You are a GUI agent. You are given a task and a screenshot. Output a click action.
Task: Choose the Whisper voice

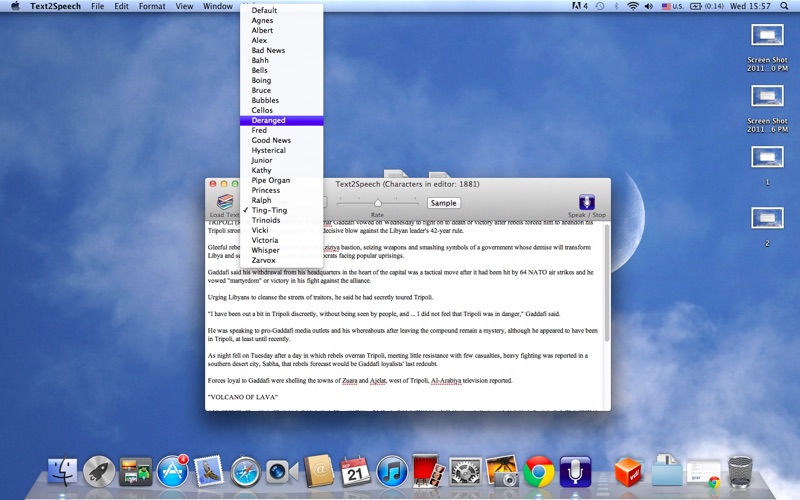(282, 250)
